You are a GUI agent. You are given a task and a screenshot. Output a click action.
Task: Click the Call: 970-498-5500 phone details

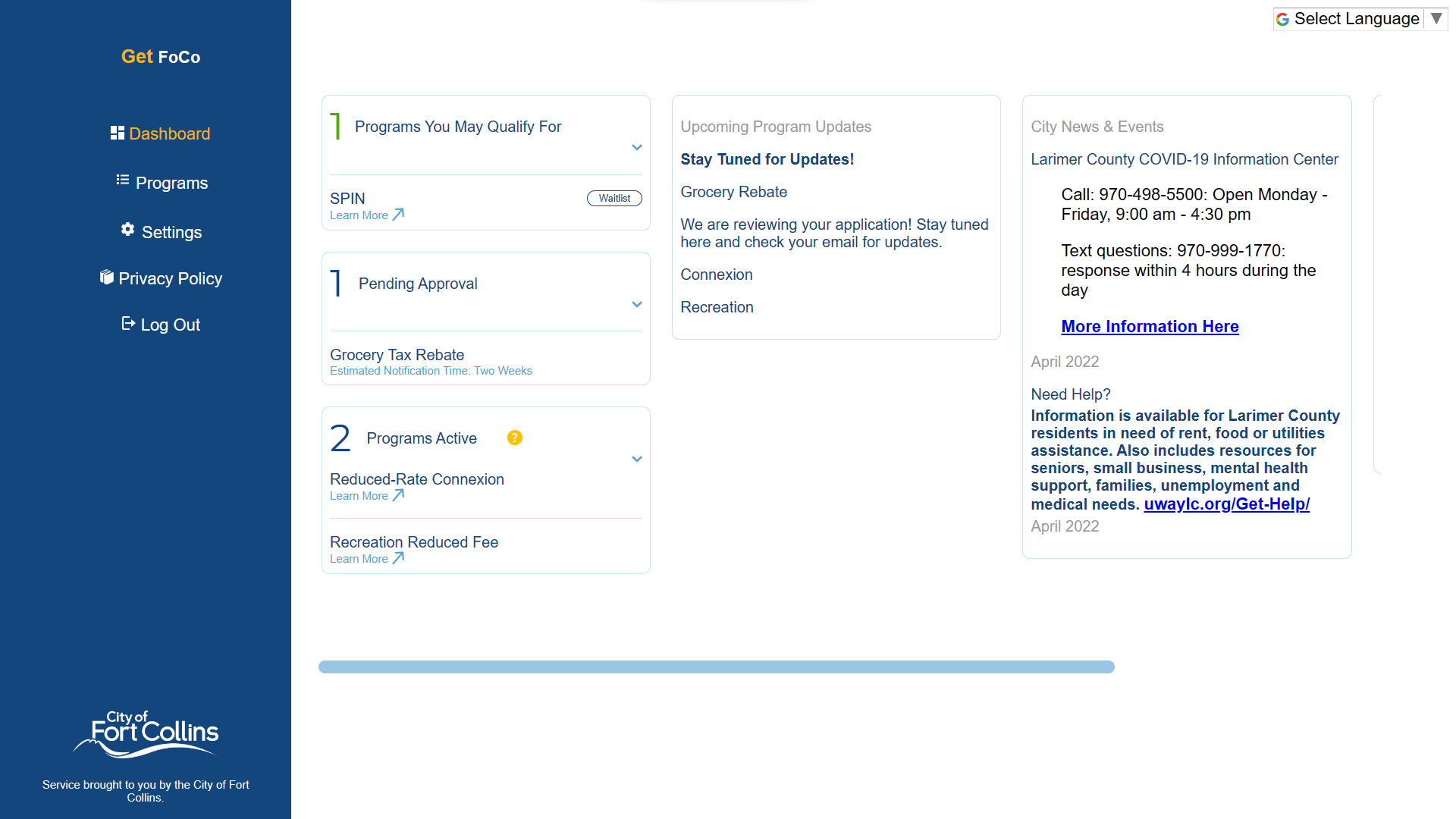point(1194,205)
